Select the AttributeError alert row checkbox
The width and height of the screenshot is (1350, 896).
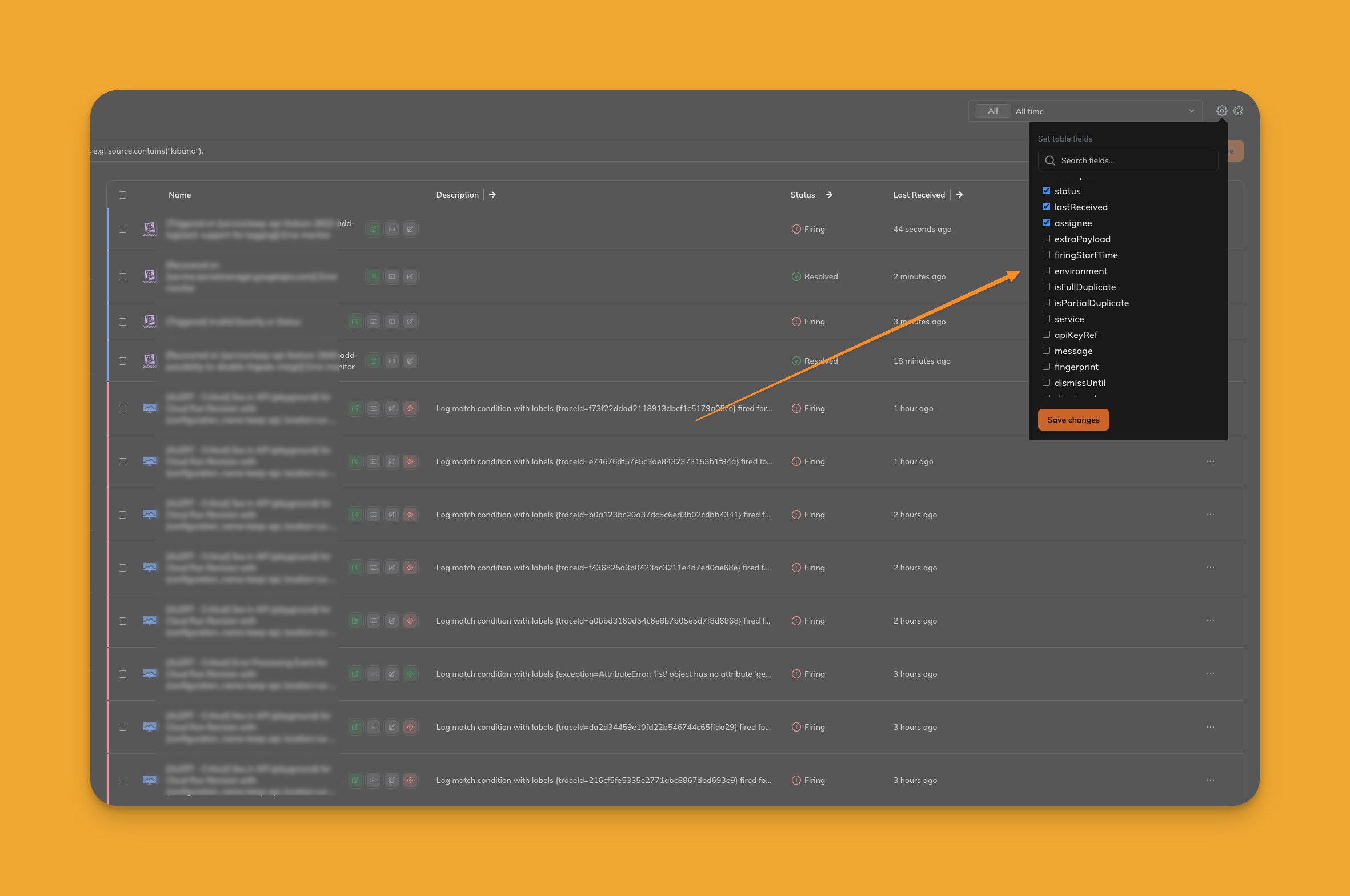[x=122, y=674]
